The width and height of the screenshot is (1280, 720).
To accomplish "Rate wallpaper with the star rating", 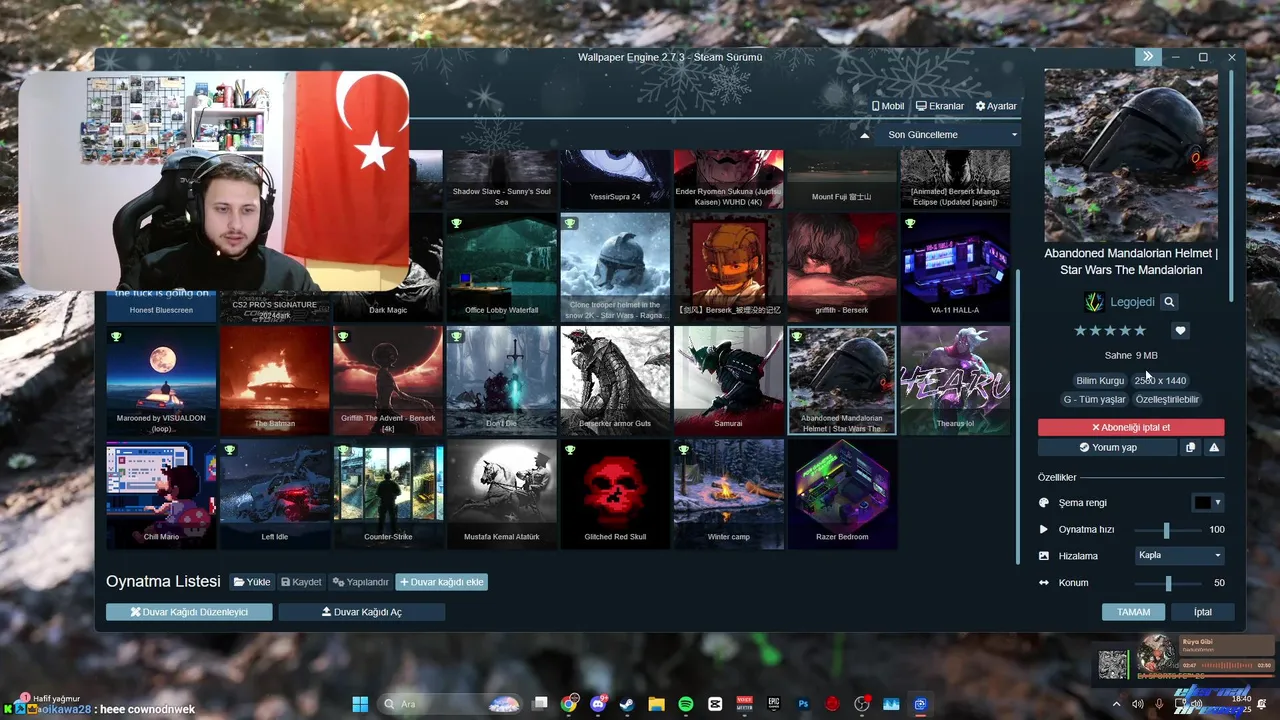I will coord(1110,331).
